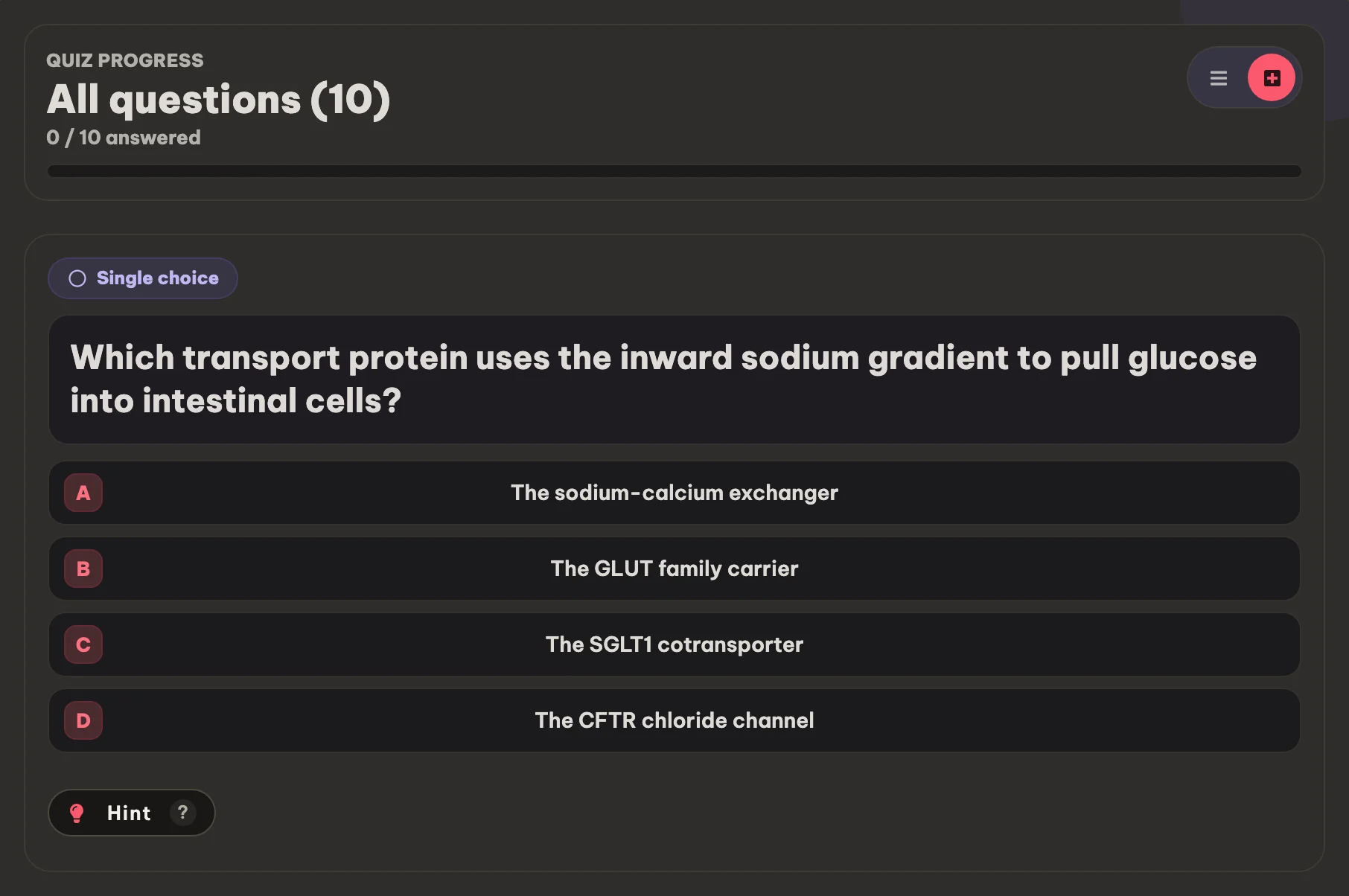Open the Hint button
Viewport: 1349px width, 896px height.
(x=132, y=813)
